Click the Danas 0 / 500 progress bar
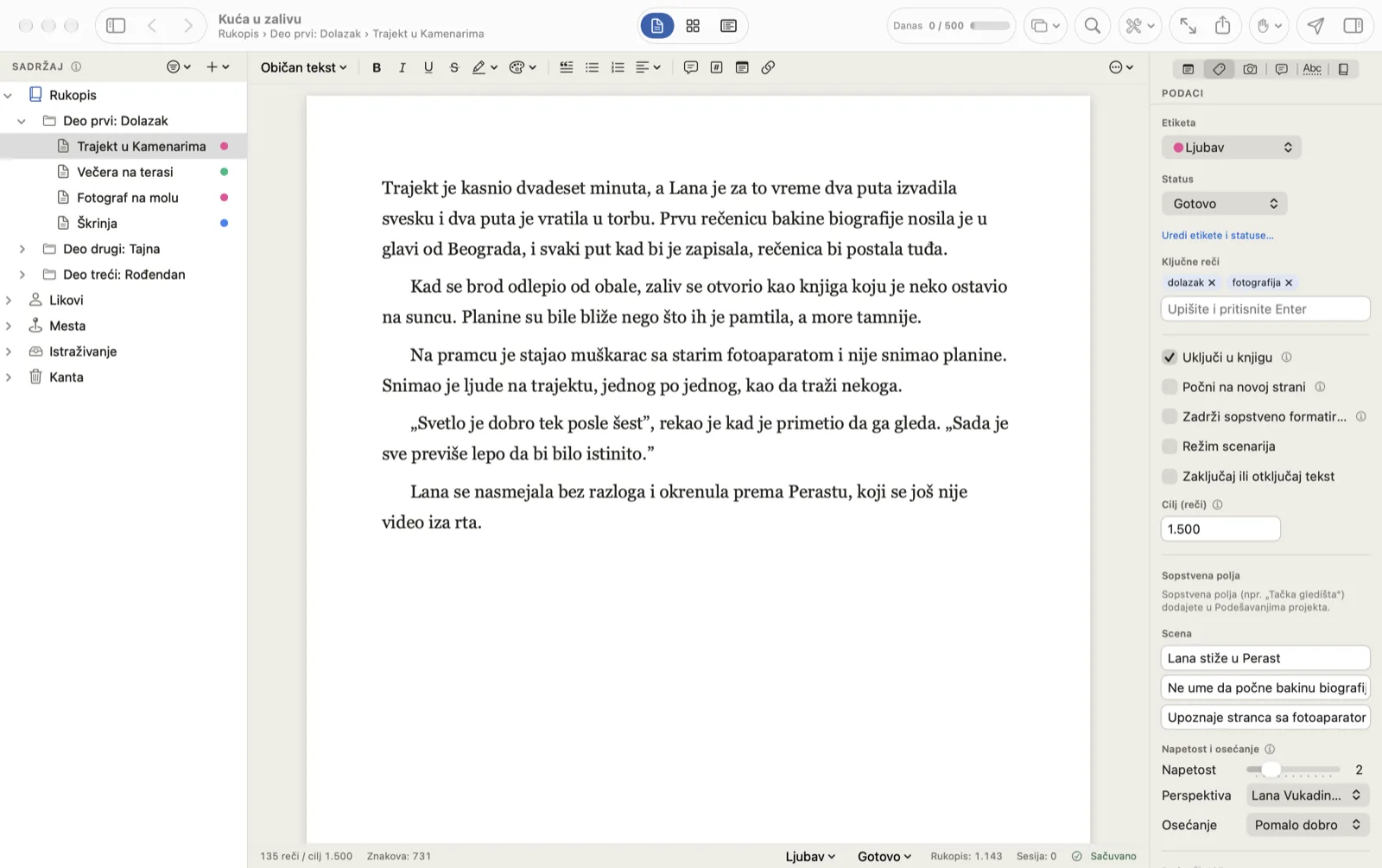The height and width of the screenshot is (868, 1382). click(990, 26)
